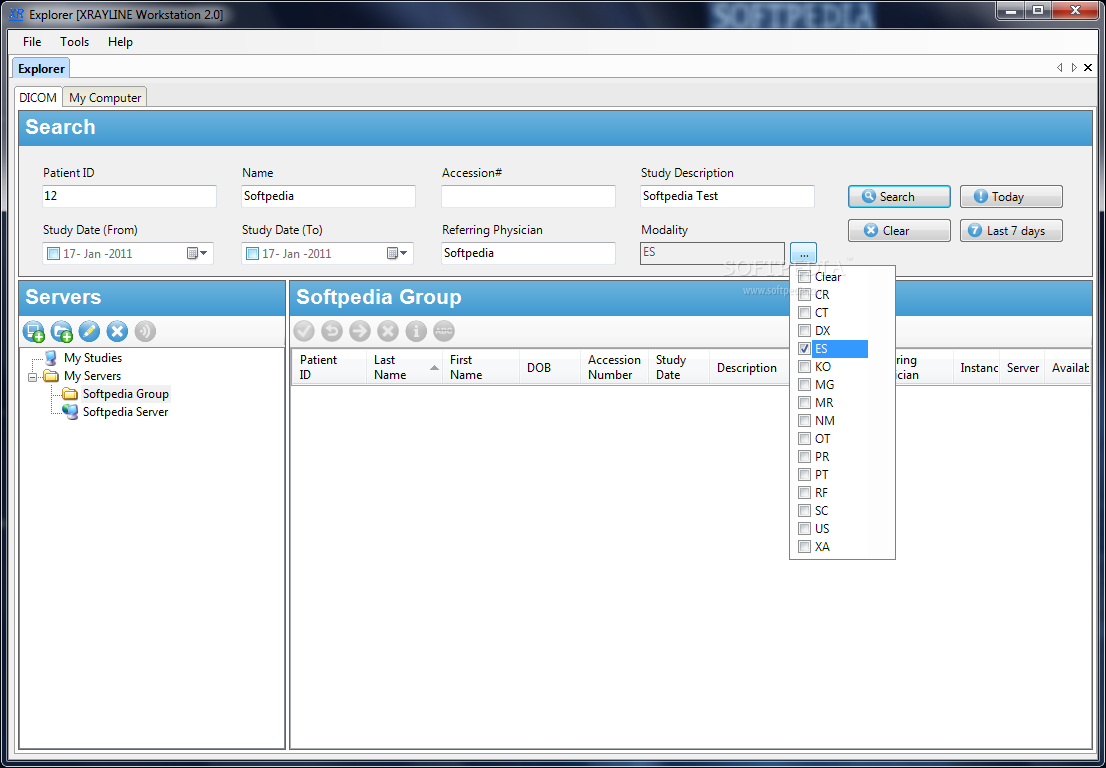The image size is (1106, 768).
Task: Sort by the Last Name column header
Action: point(404,367)
